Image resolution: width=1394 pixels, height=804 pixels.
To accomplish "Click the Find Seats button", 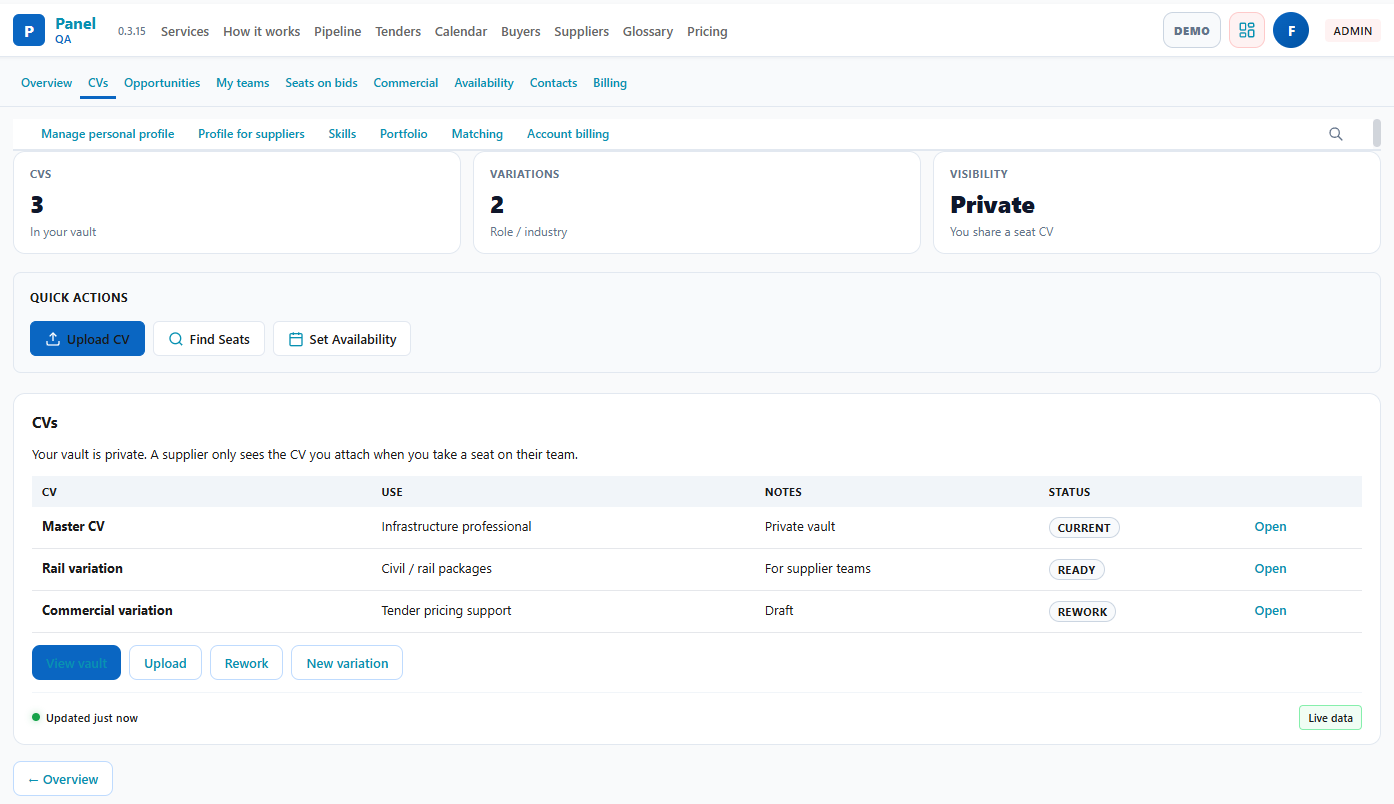I will click(x=209, y=339).
